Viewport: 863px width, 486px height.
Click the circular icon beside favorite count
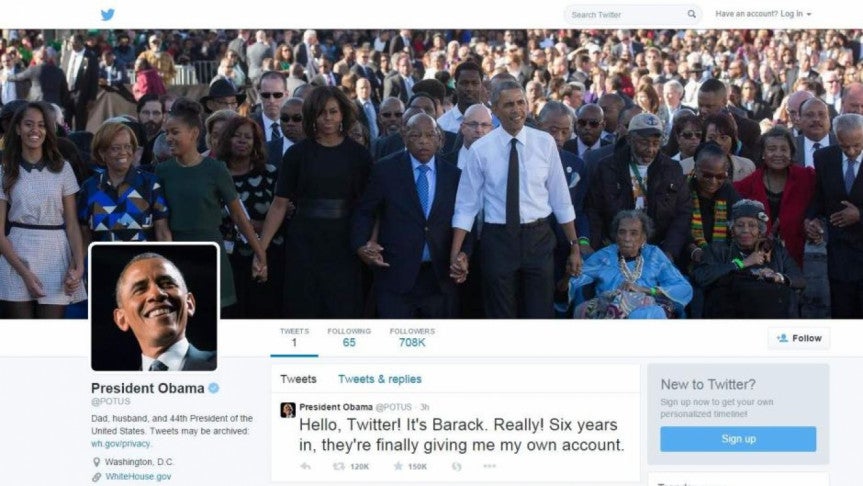click(456, 466)
